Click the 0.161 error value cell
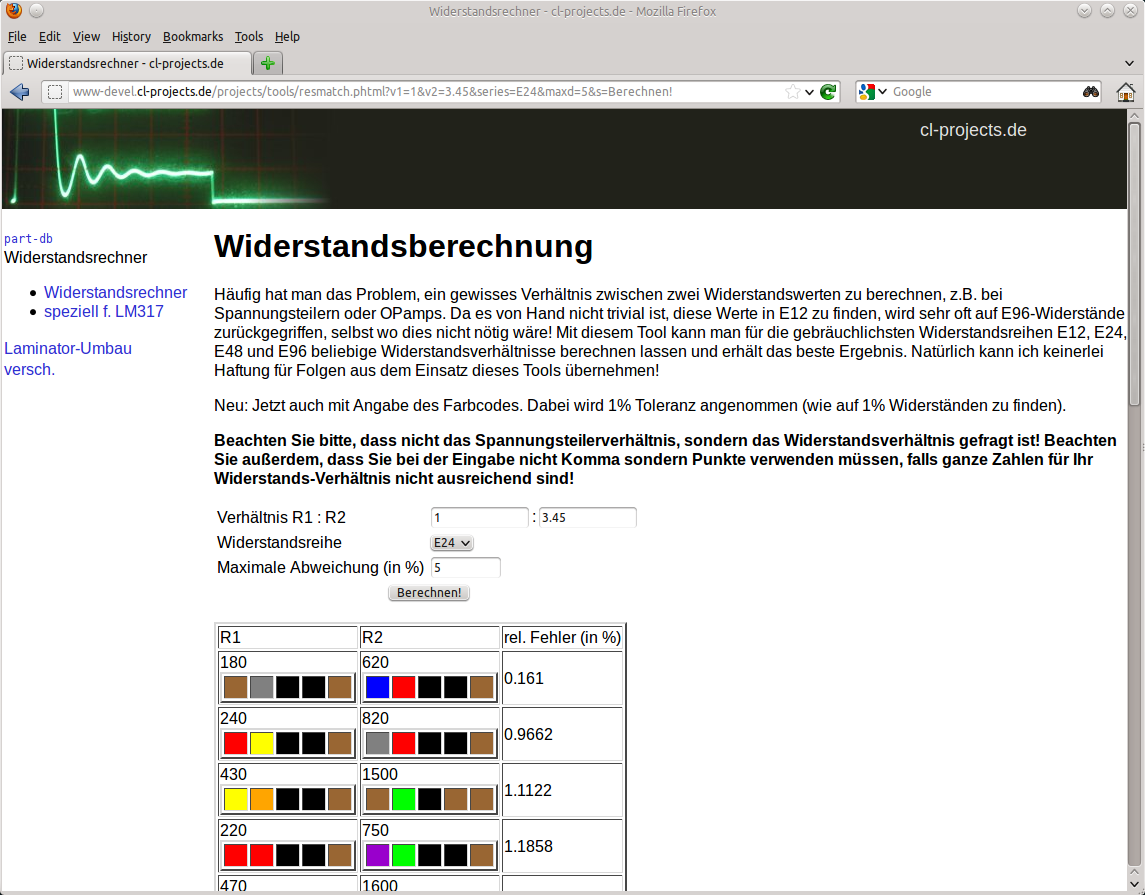The height and width of the screenshot is (895, 1145). 562,678
